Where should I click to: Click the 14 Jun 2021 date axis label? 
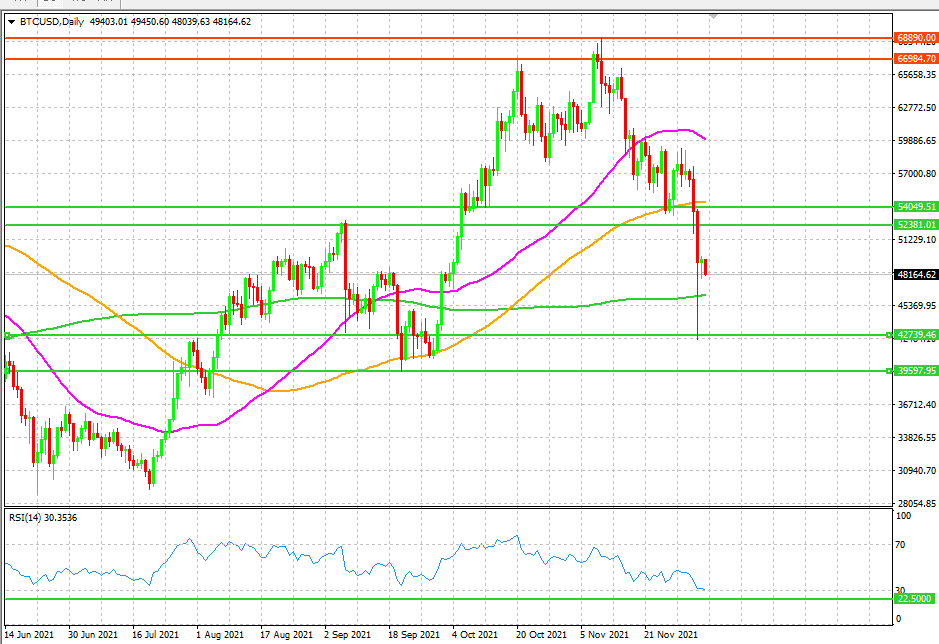tap(30, 633)
